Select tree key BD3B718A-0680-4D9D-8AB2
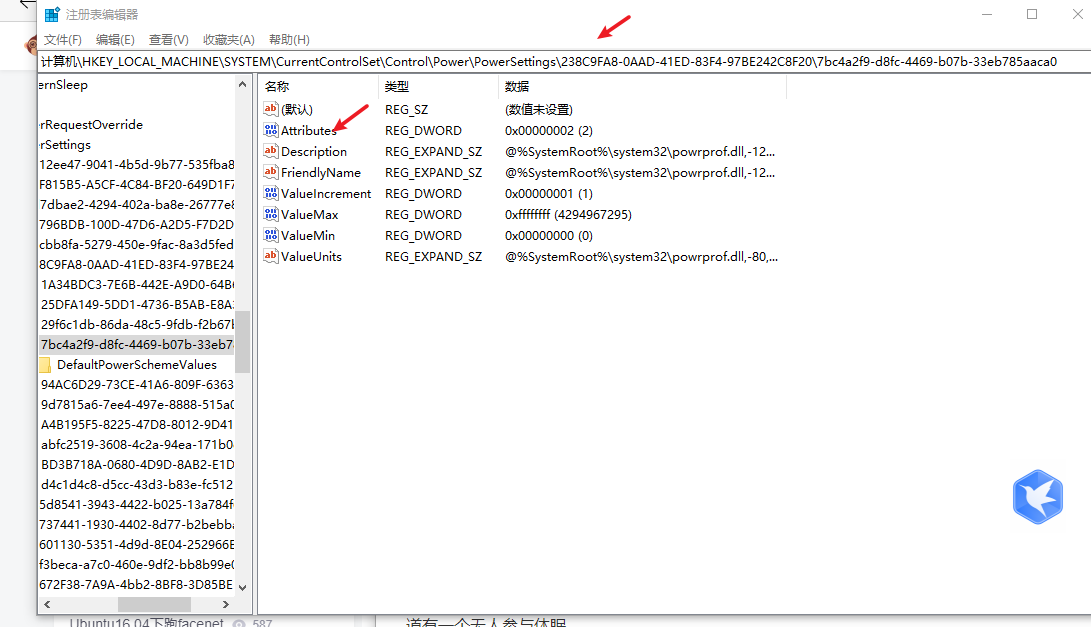Screen dimensions: 1091x627 tap(137, 464)
